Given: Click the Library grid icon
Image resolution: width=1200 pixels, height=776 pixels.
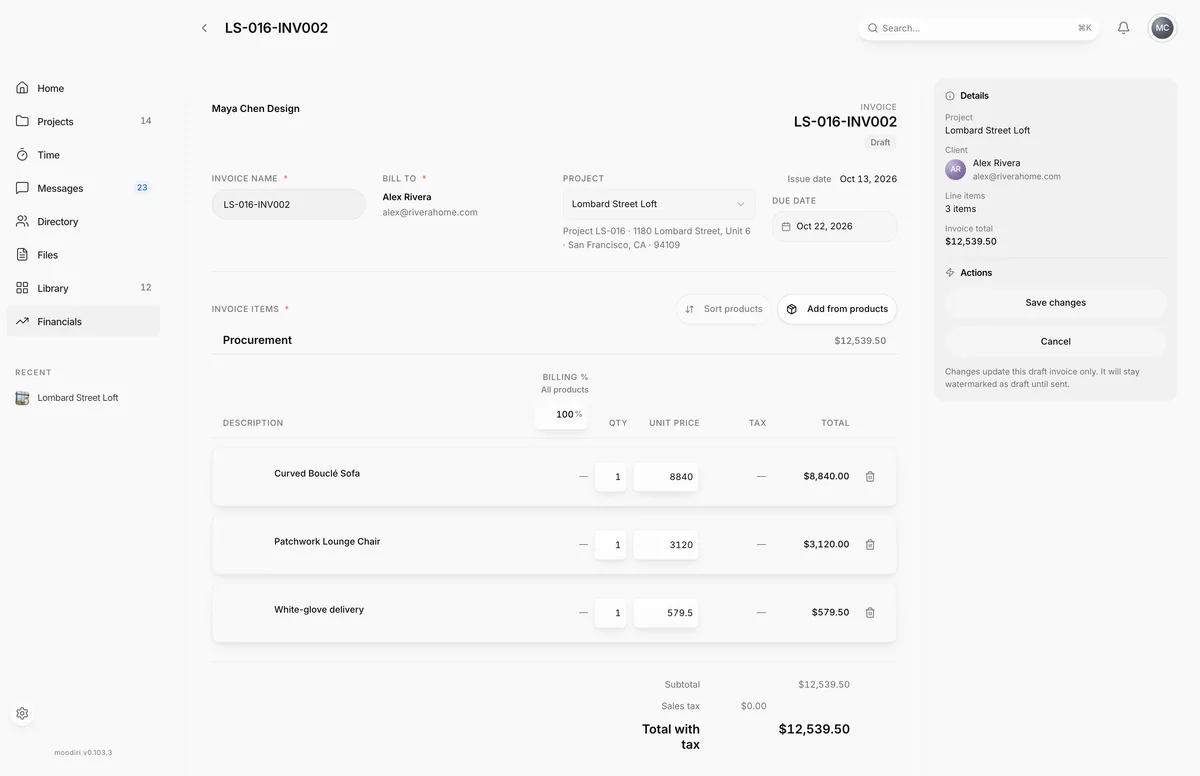Looking at the screenshot, I should [22, 288].
